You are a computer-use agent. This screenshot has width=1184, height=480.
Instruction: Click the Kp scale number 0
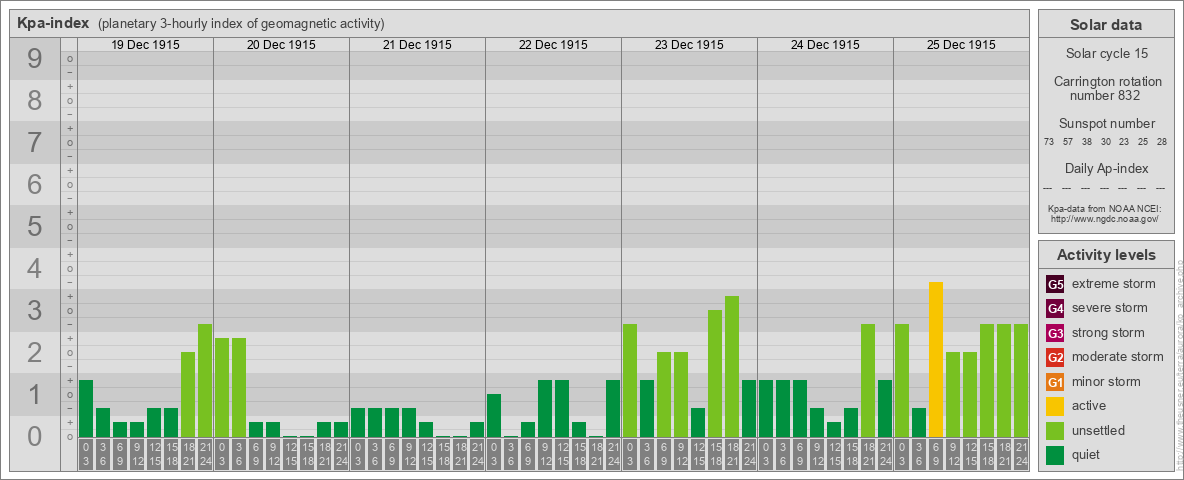pyautogui.click(x=35, y=436)
